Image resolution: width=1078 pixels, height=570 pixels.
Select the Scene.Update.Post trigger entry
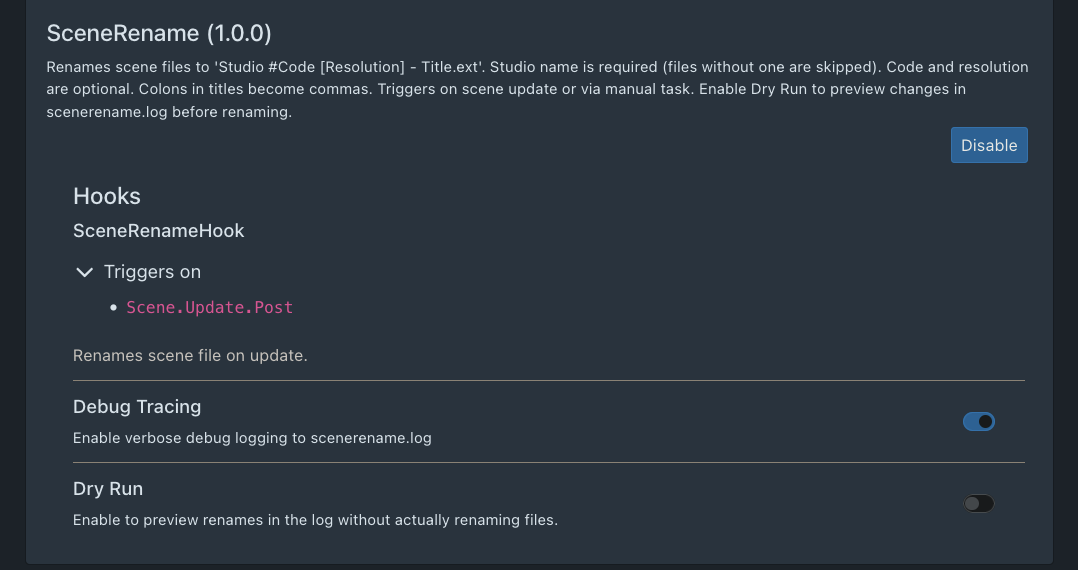point(210,307)
